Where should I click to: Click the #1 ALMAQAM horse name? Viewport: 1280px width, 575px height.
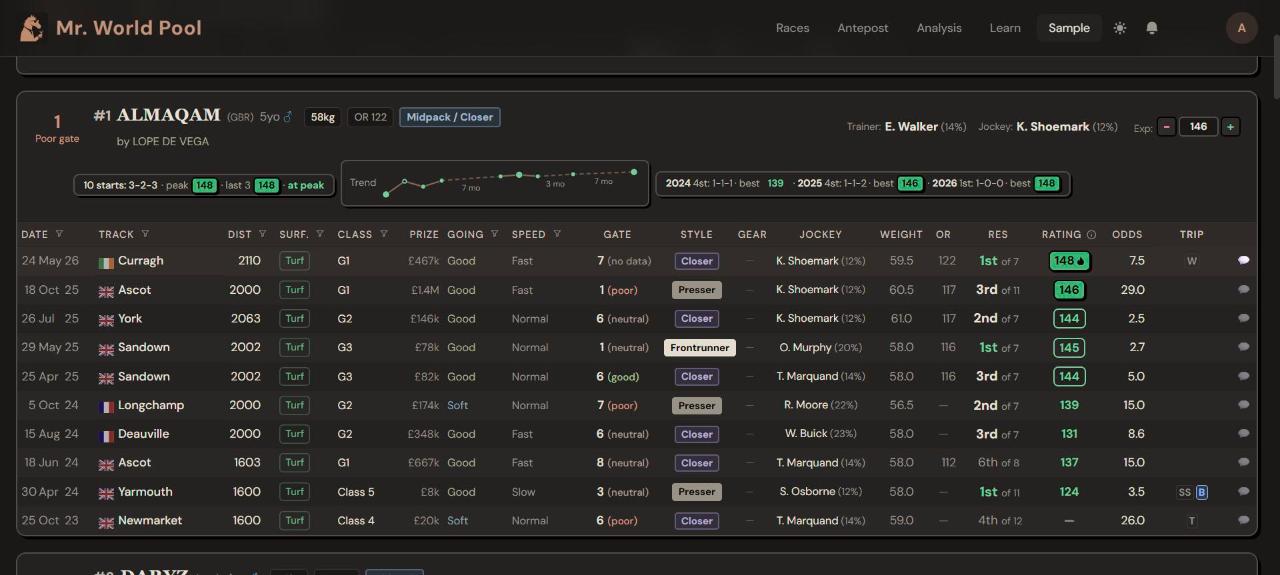157,116
